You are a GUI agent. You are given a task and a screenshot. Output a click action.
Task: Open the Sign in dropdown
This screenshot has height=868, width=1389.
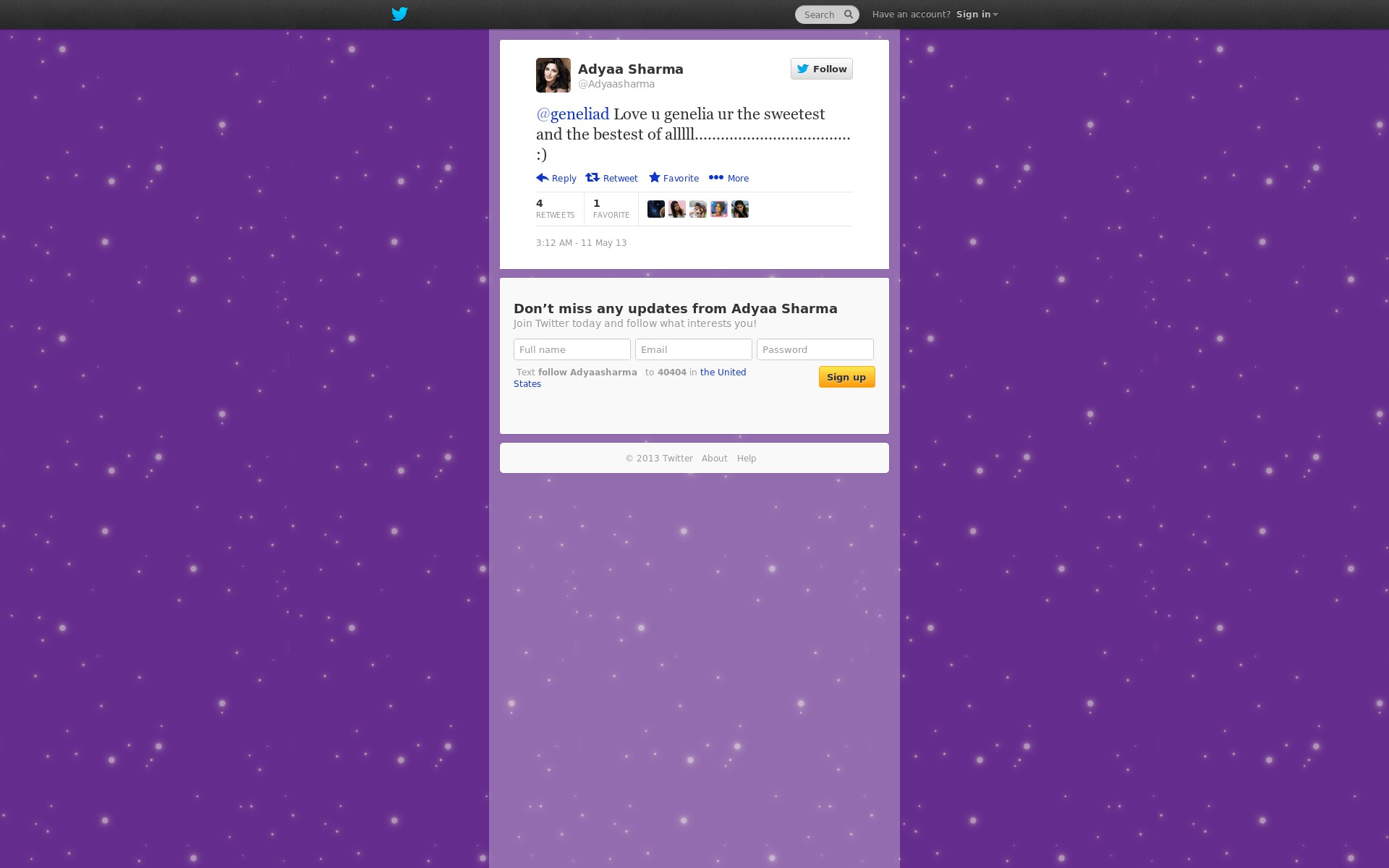[977, 14]
